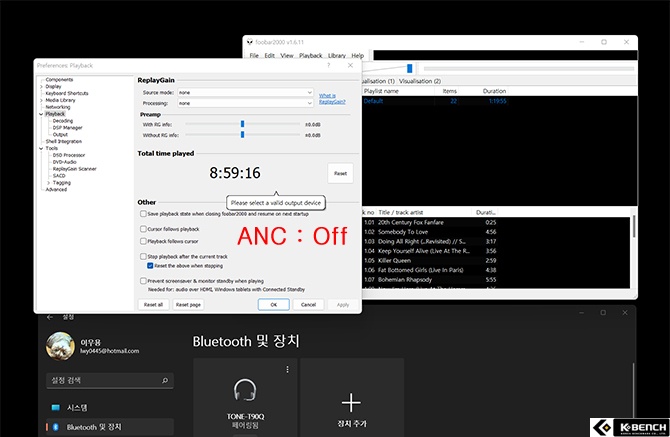Select DVD-Audio under Tools
Viewport: 670px width, 437px height.
[x=65, y=162]
